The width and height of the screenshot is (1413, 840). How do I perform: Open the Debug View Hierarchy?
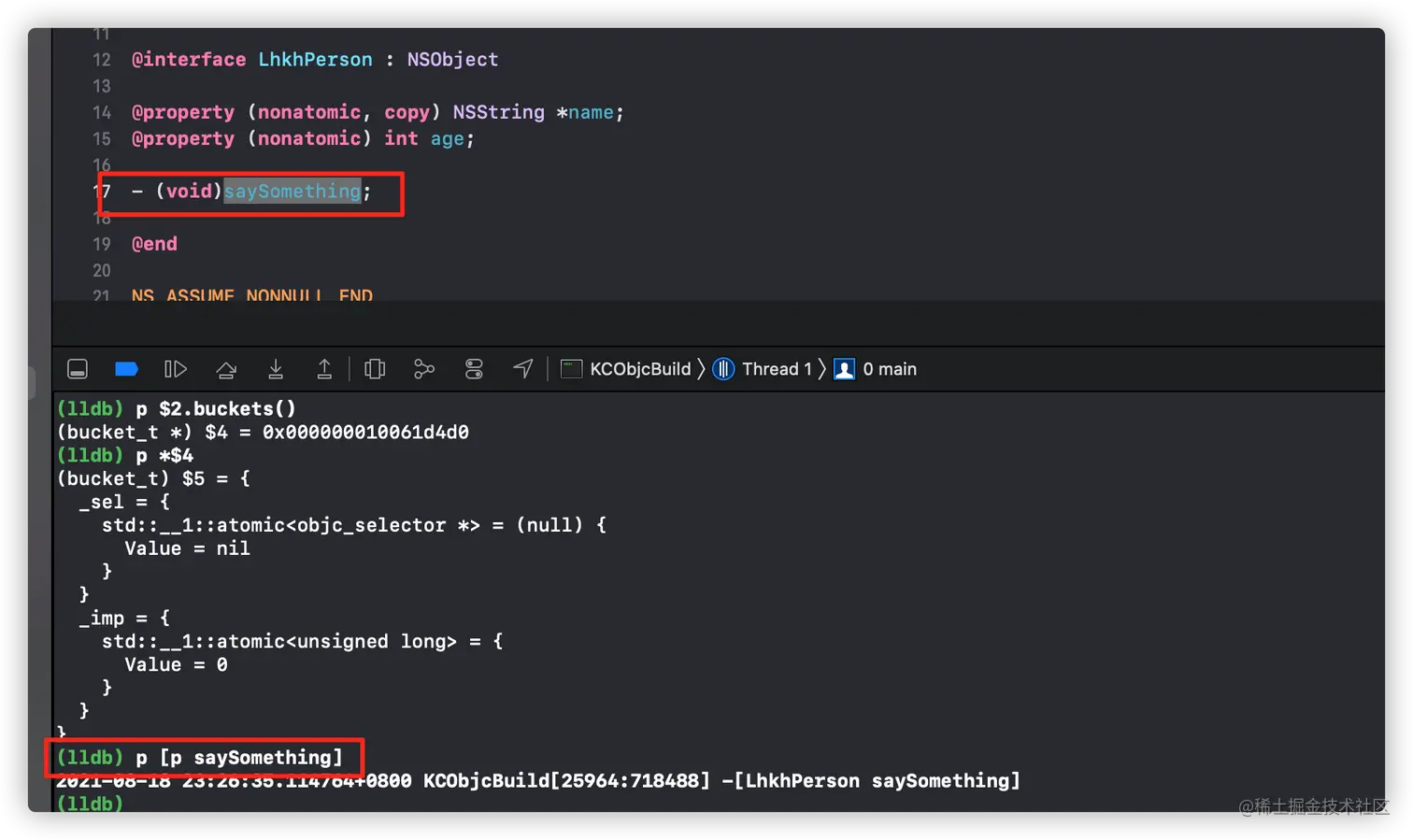(x=375, y=369)
